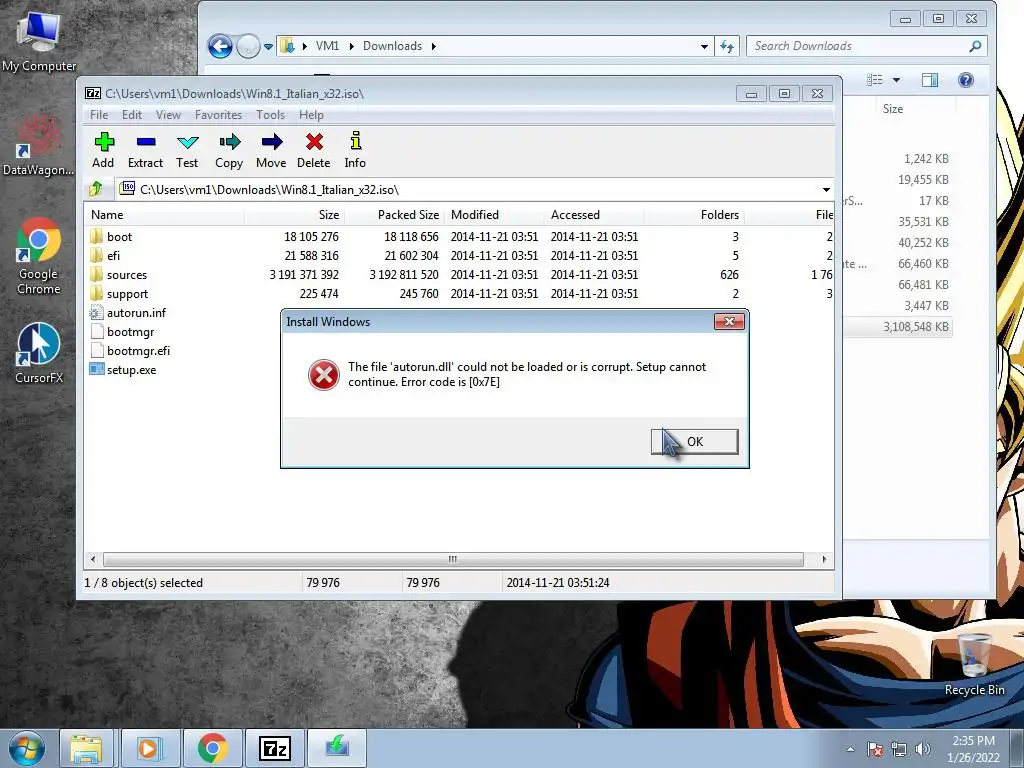The width and height of the screenshot is (1024, 768).
Task: Click the Action Center flag icon
Action: 875,749
